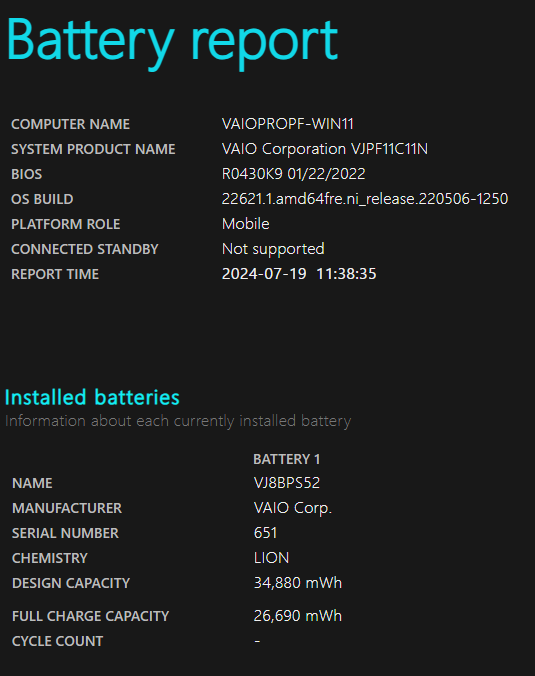The image size is (535, 676).
Task: Select the system product name VJPF11C11N value
Action: (x=325, y=149)
